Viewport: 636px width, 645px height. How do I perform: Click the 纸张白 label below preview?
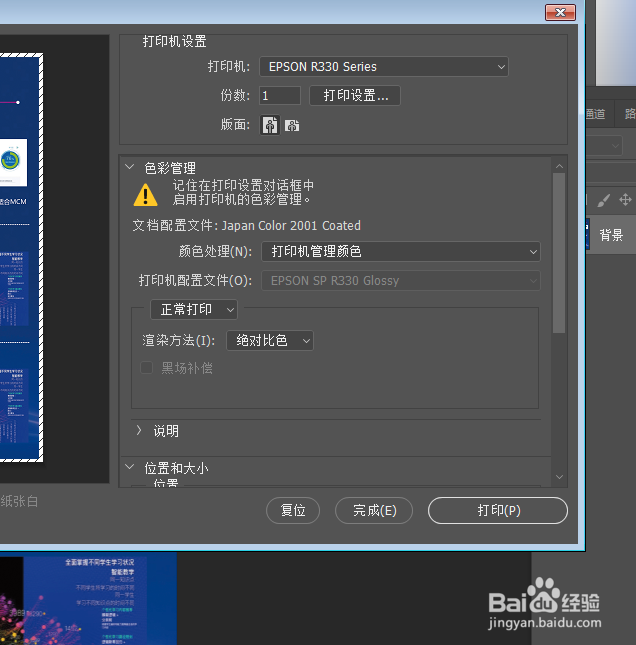19,501
